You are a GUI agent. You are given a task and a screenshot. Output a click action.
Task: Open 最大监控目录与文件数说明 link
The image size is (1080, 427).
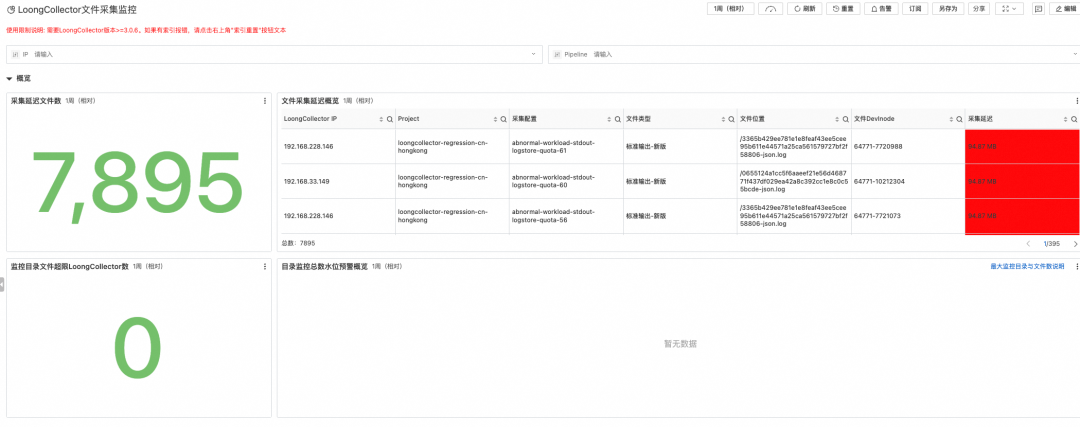click(1027, 267)
